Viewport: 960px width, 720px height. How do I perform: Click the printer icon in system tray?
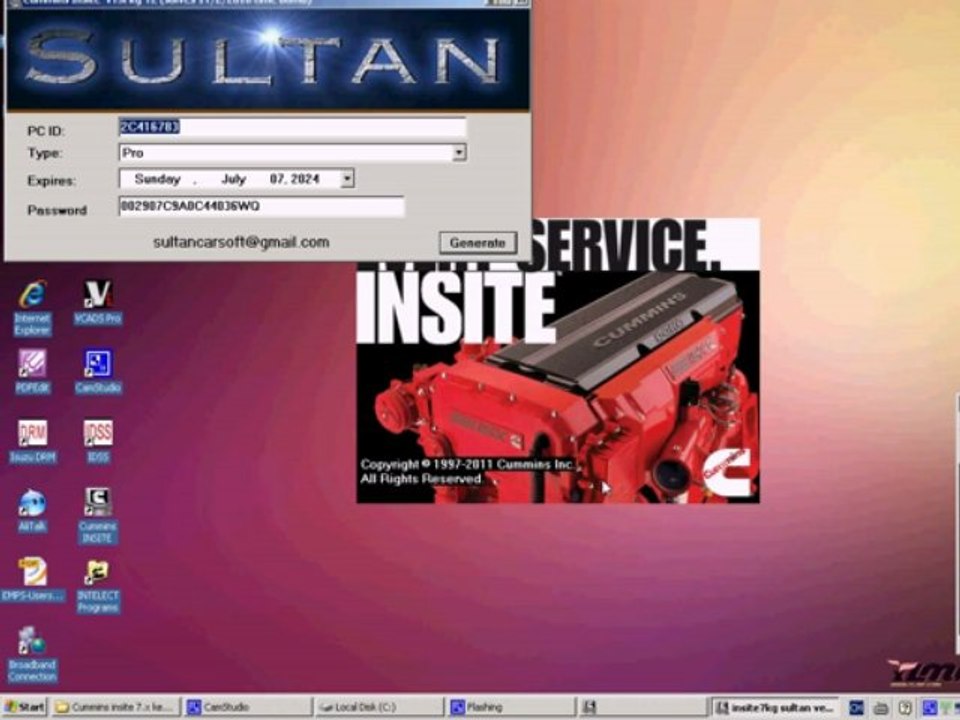pos(881,708)
